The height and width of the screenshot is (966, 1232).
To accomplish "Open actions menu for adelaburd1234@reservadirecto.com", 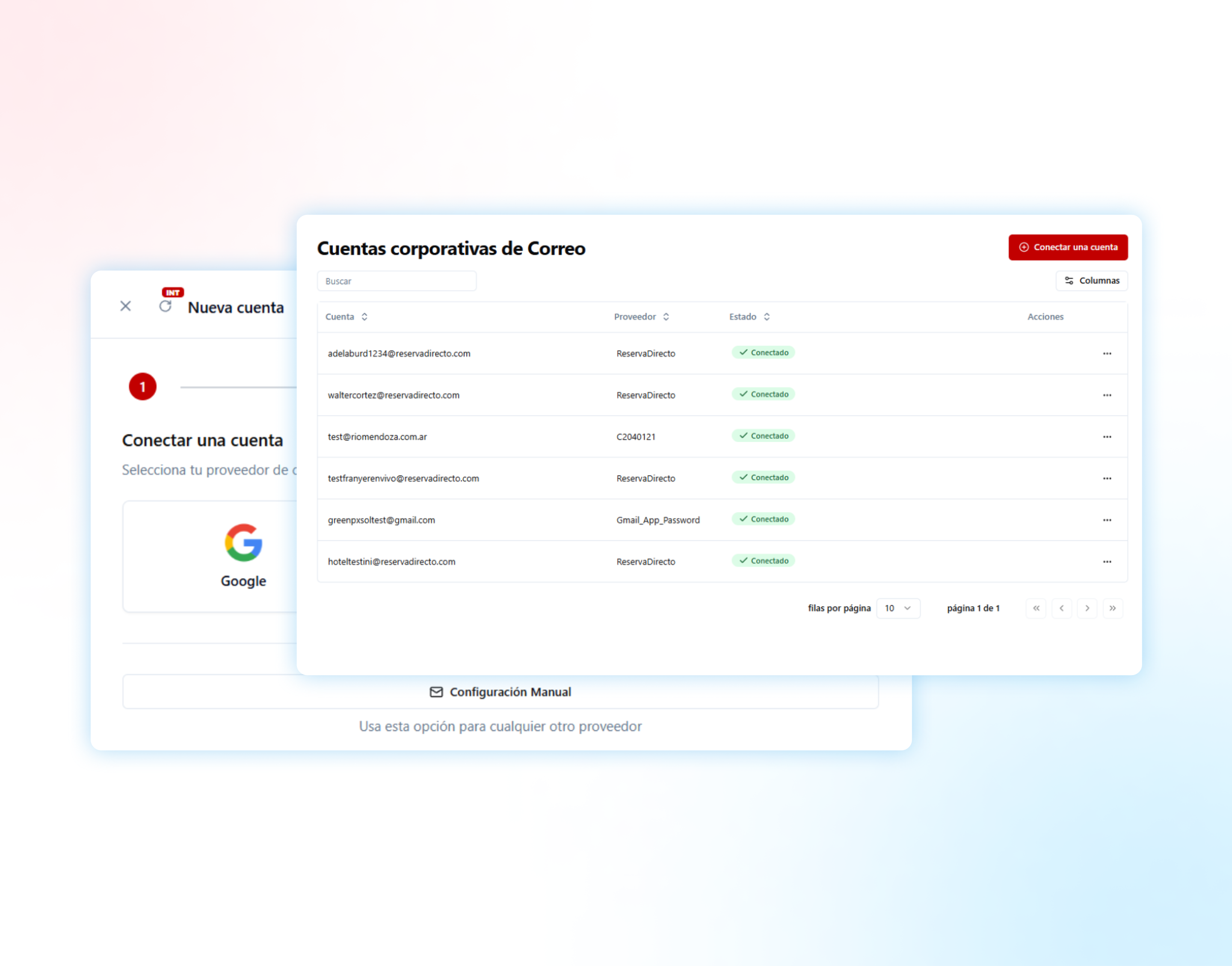I will [x=1107, y=353].
